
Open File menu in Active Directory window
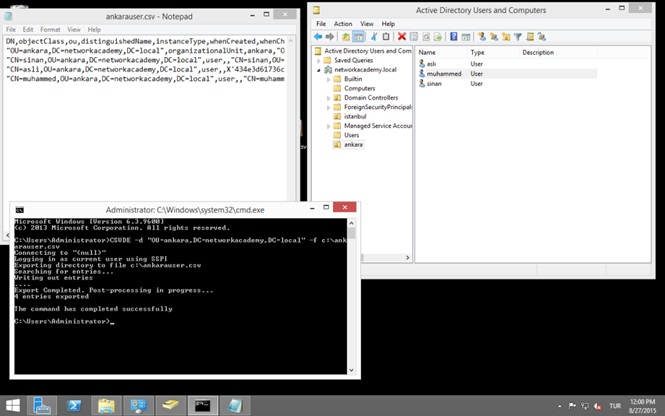[x=321, y=24]
